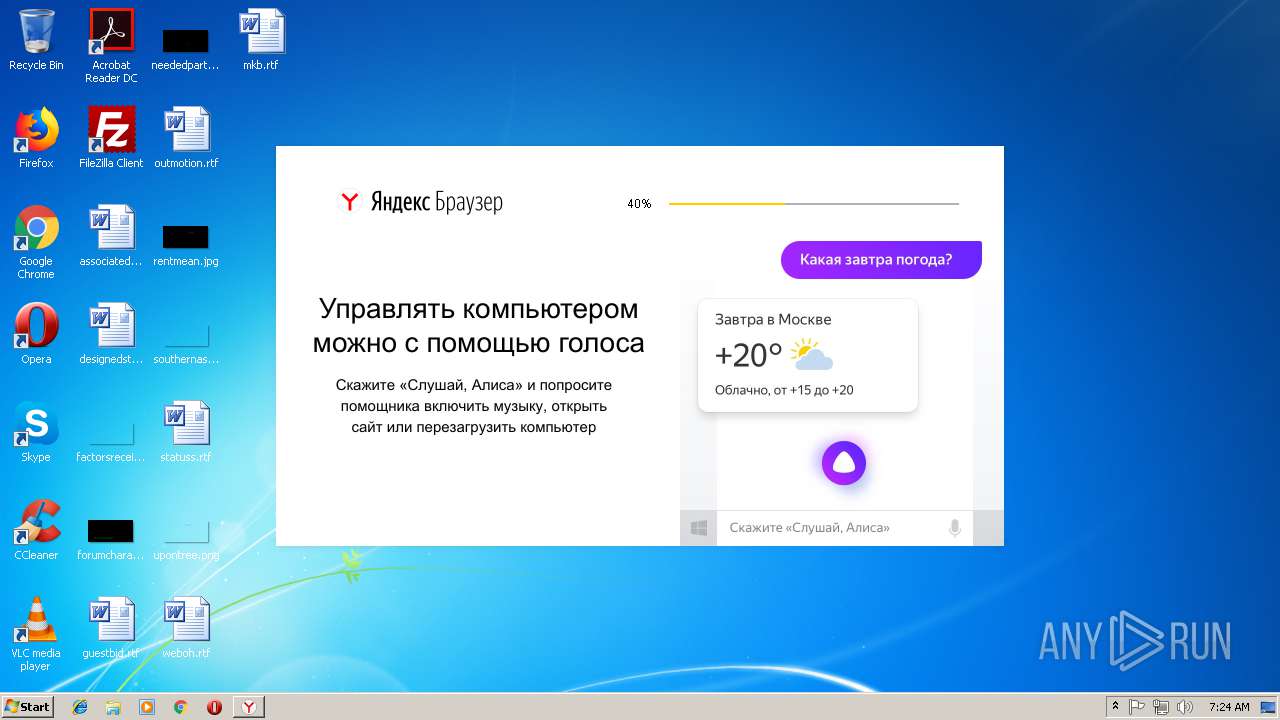Click the Opera icon in the taskbar

click(x=214, y=707)
